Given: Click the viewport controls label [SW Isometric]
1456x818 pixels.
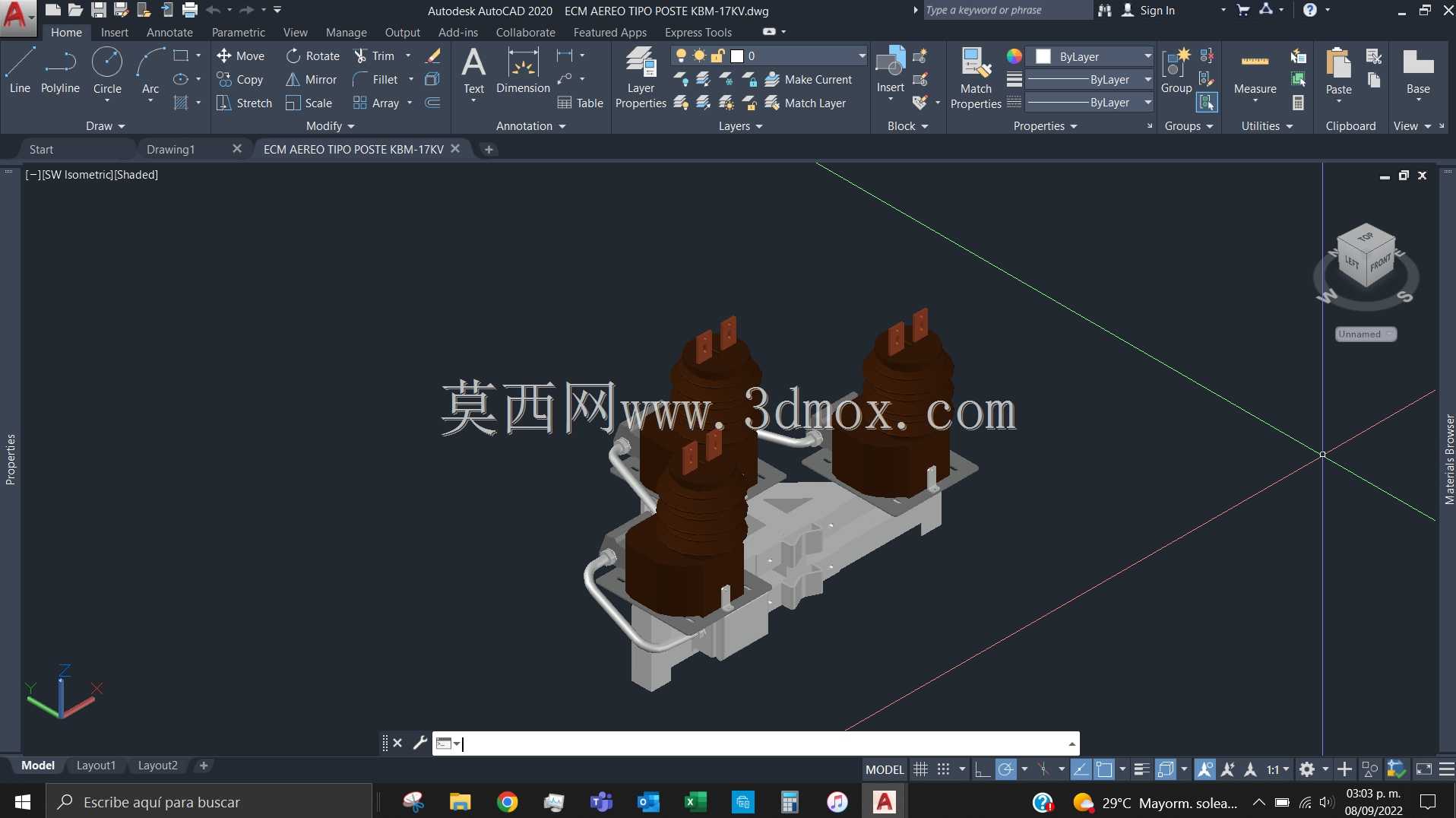Looking at the screenshot, I should point(77,174).
